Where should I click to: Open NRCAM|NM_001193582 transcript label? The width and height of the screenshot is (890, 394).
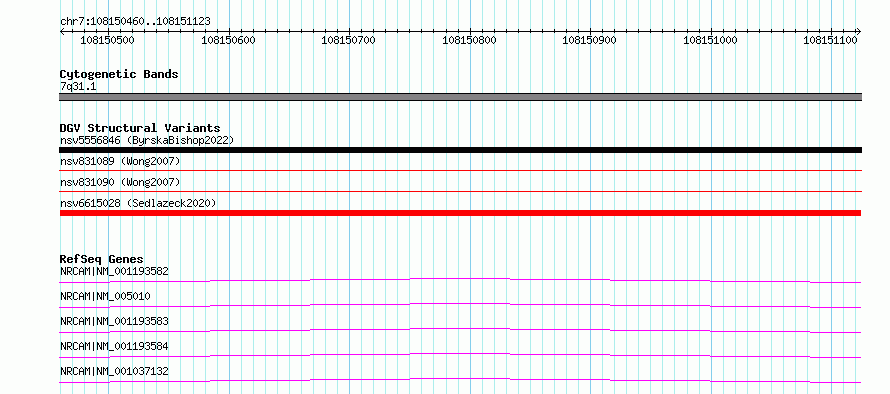coord(114,271)
